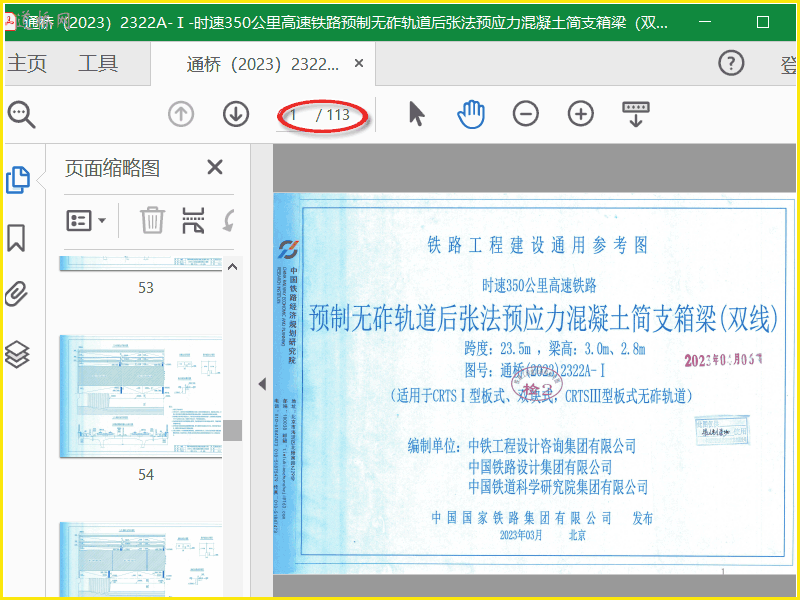Activate the hand pan tool
The width and height of the screenshot is (800, 600).
[x=471, y=114]
